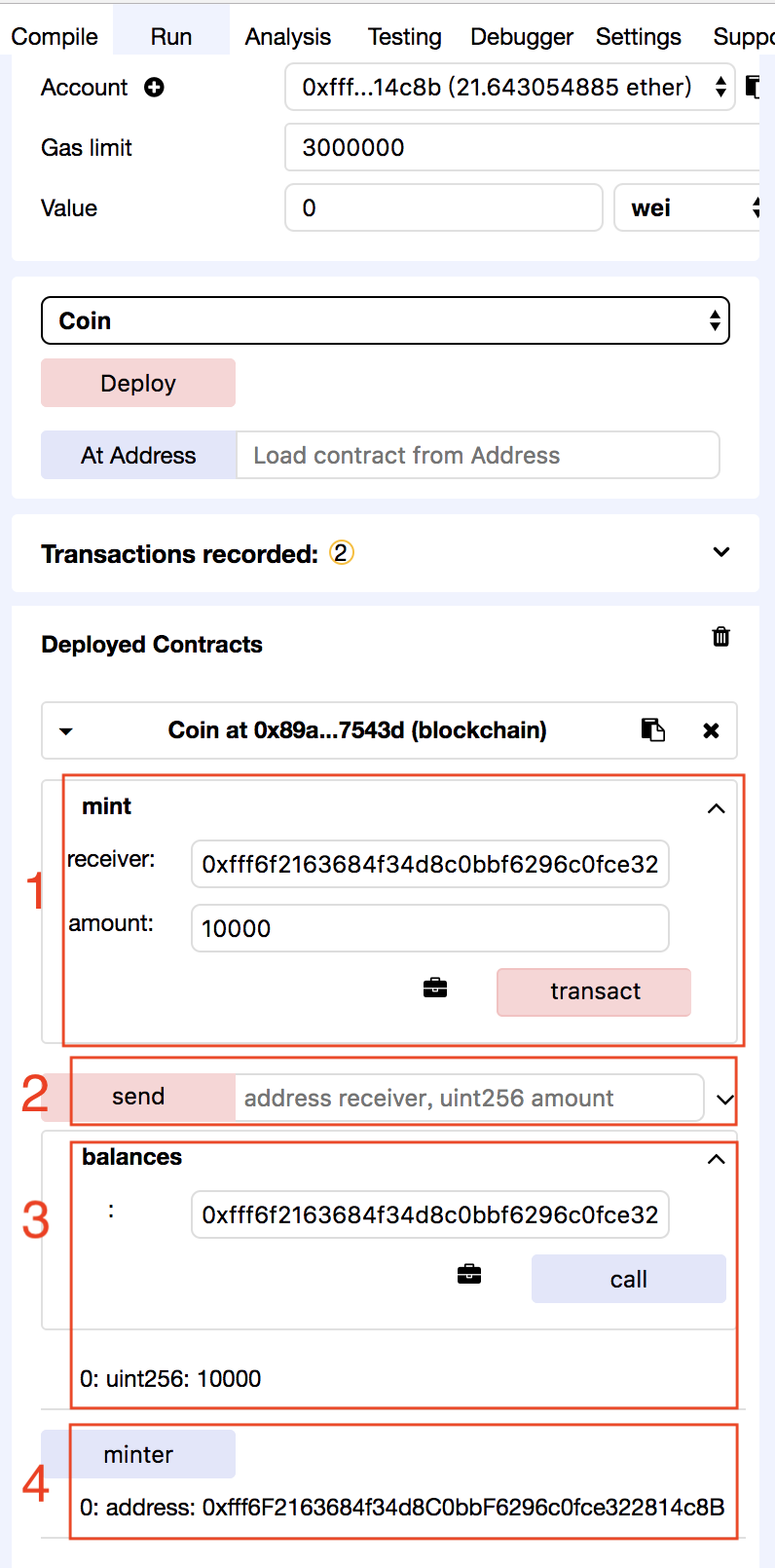The height and width of the screenshot is (1568, 775).
Task: Expand the send function parameters chevron
Action: (x=724, y=1100)
